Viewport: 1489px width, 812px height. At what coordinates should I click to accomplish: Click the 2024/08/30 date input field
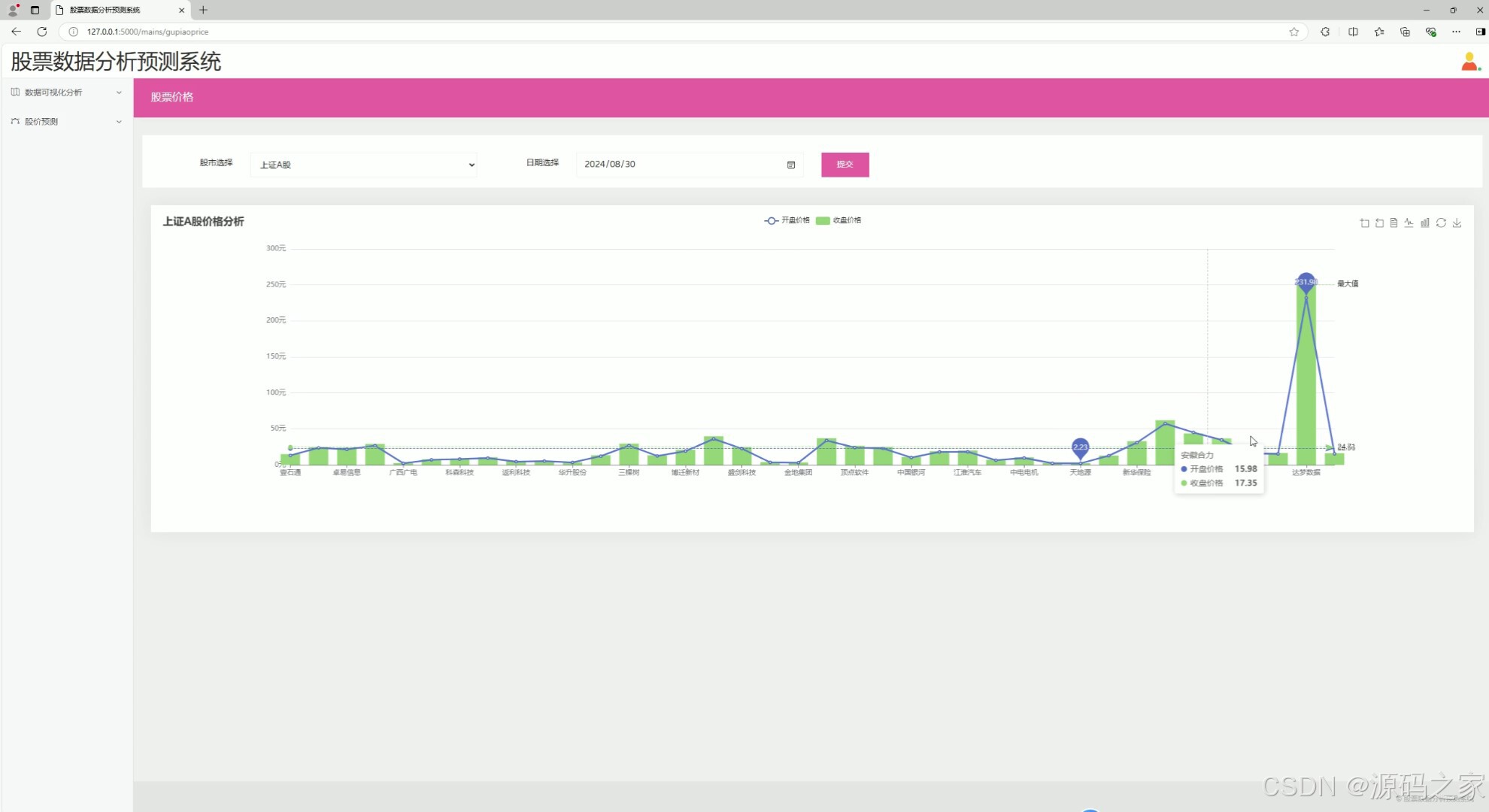(x=677, y=165)
